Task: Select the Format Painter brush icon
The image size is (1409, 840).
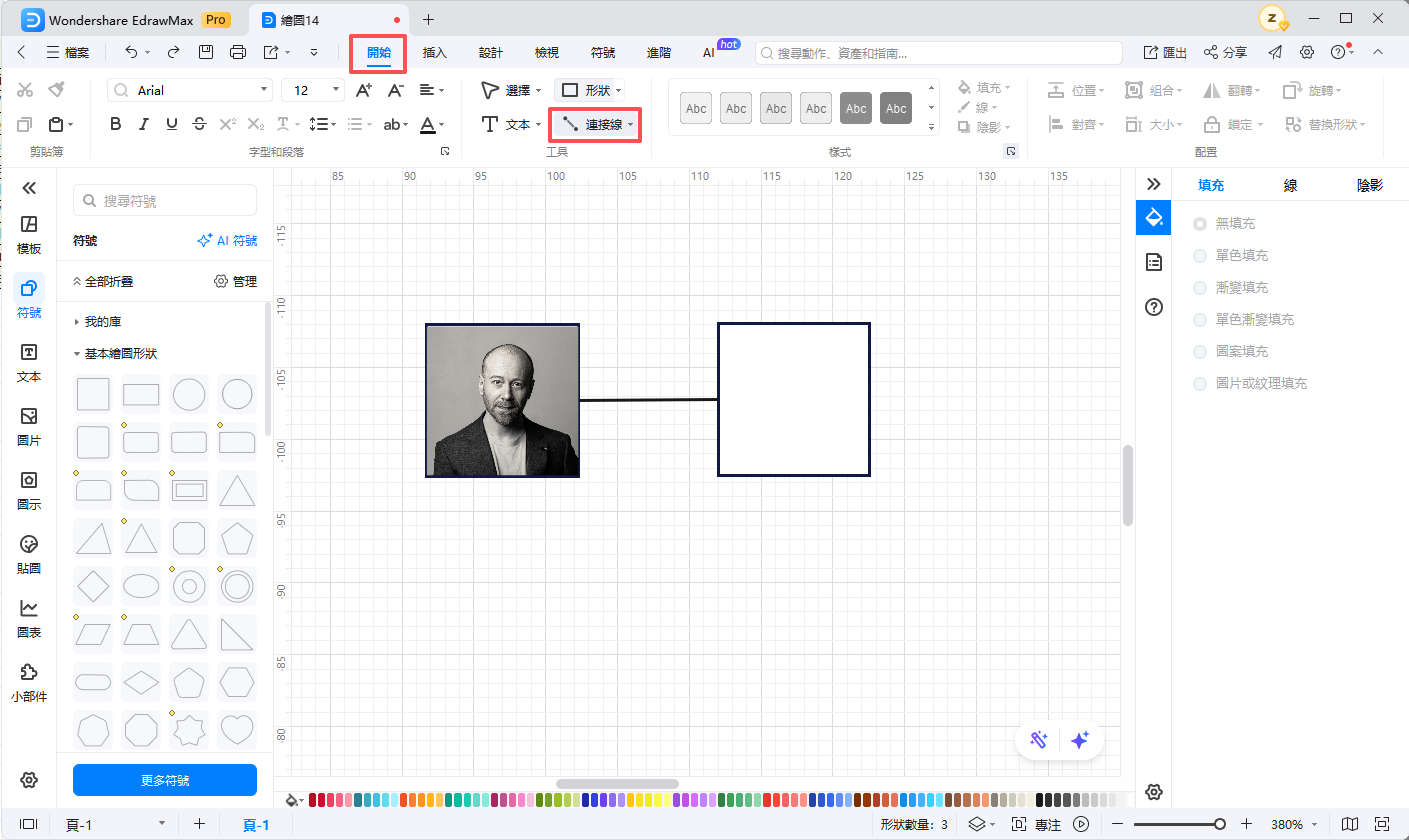Action: (56, 90)
